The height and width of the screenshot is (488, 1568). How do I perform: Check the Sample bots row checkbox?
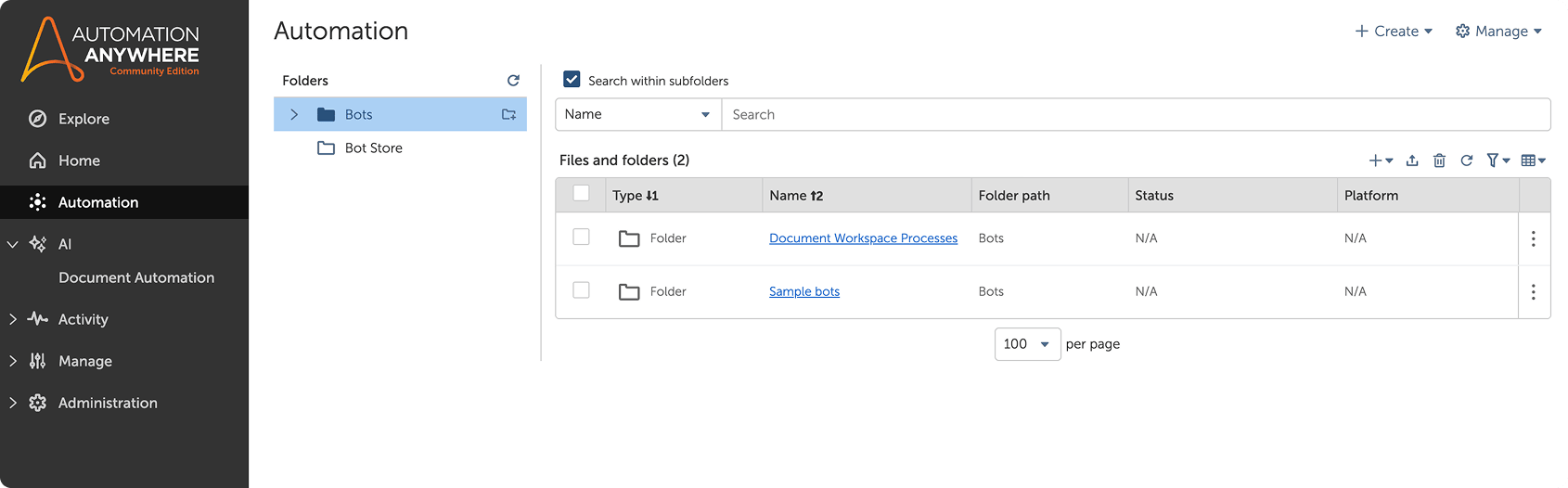pyautogui.click(x=582, y=289)
